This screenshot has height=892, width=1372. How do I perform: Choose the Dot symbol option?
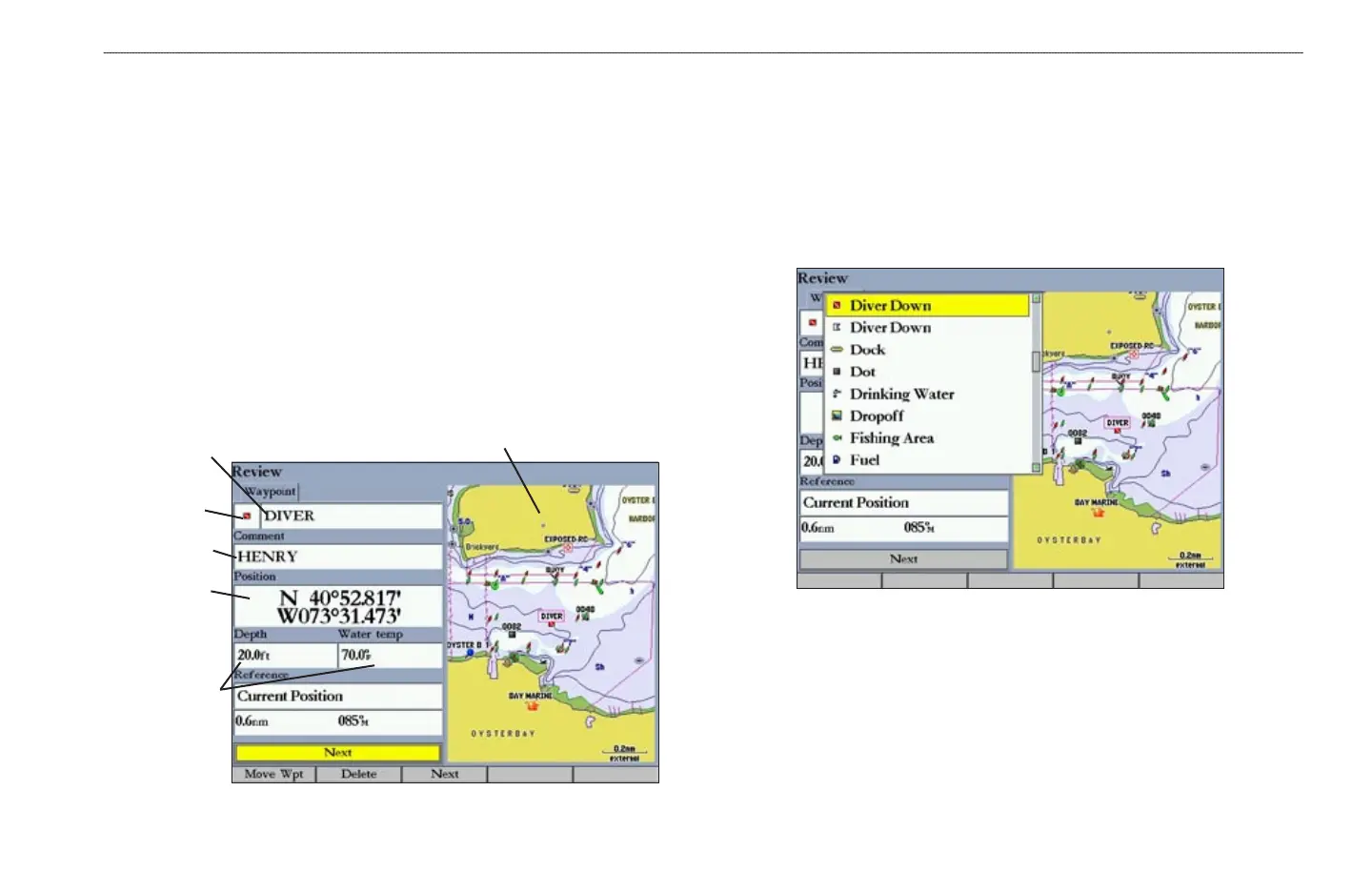pos(862,372)
